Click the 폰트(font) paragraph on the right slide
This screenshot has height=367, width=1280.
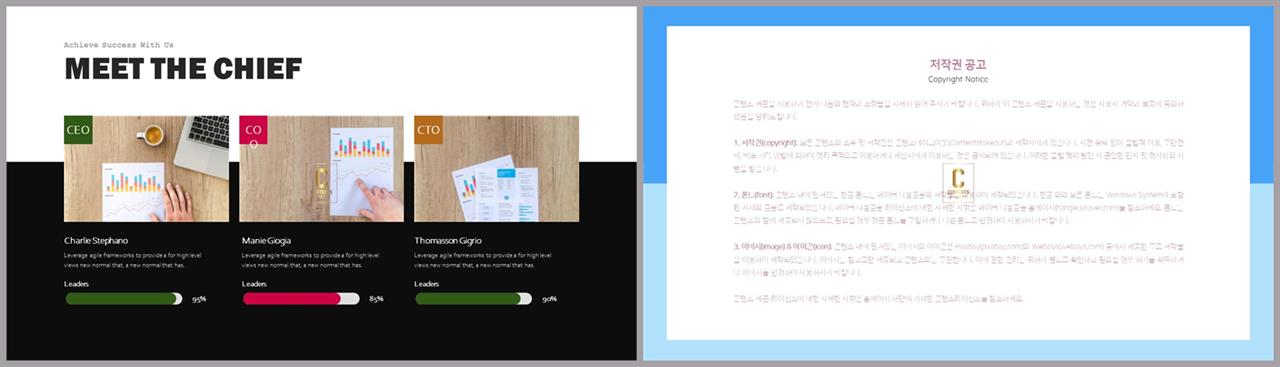(x=958, y=208)
